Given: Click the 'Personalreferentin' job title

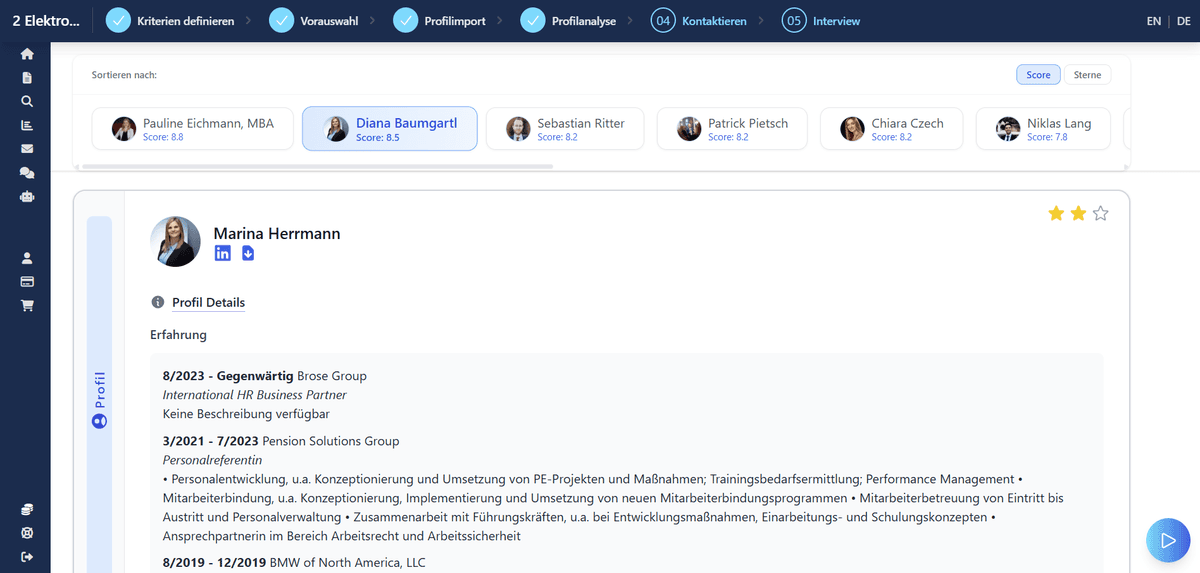Looking at the screenshot, I should click(212, 460).
